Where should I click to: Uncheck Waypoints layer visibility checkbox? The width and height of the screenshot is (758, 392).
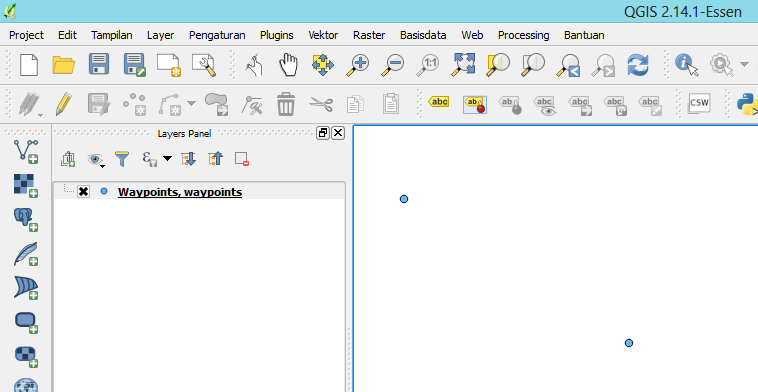point(83,192)
